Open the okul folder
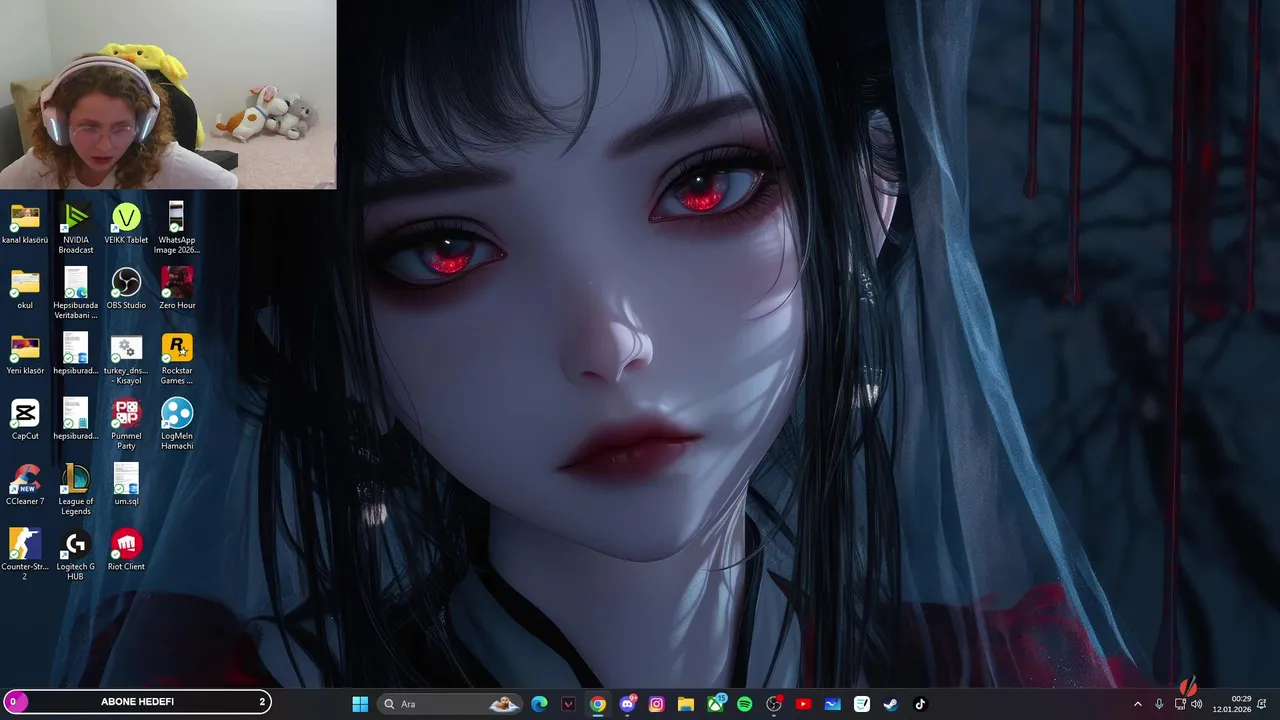The image size is (1280, 720). [x=25, y=290]
